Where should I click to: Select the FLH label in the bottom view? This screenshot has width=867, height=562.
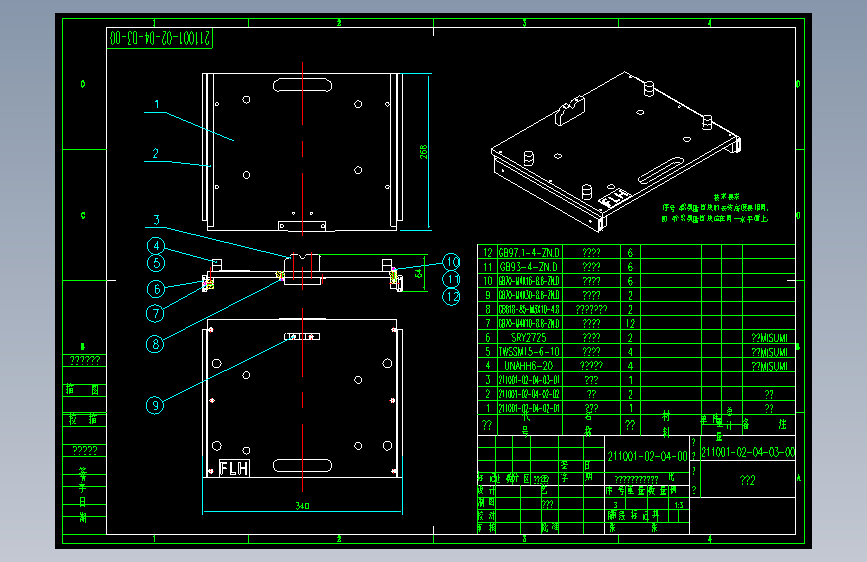[234, 468]
